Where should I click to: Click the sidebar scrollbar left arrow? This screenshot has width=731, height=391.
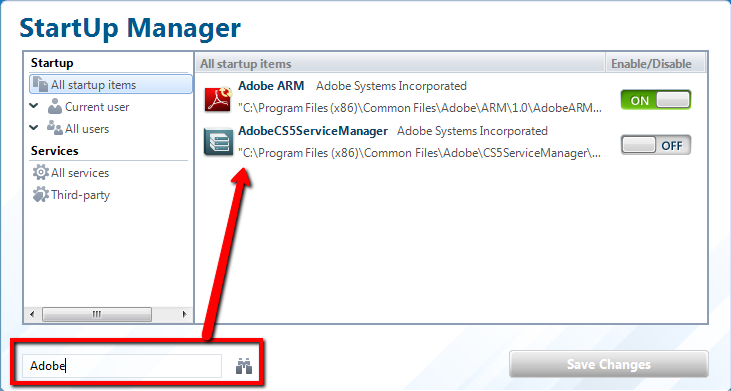(32, 314)
